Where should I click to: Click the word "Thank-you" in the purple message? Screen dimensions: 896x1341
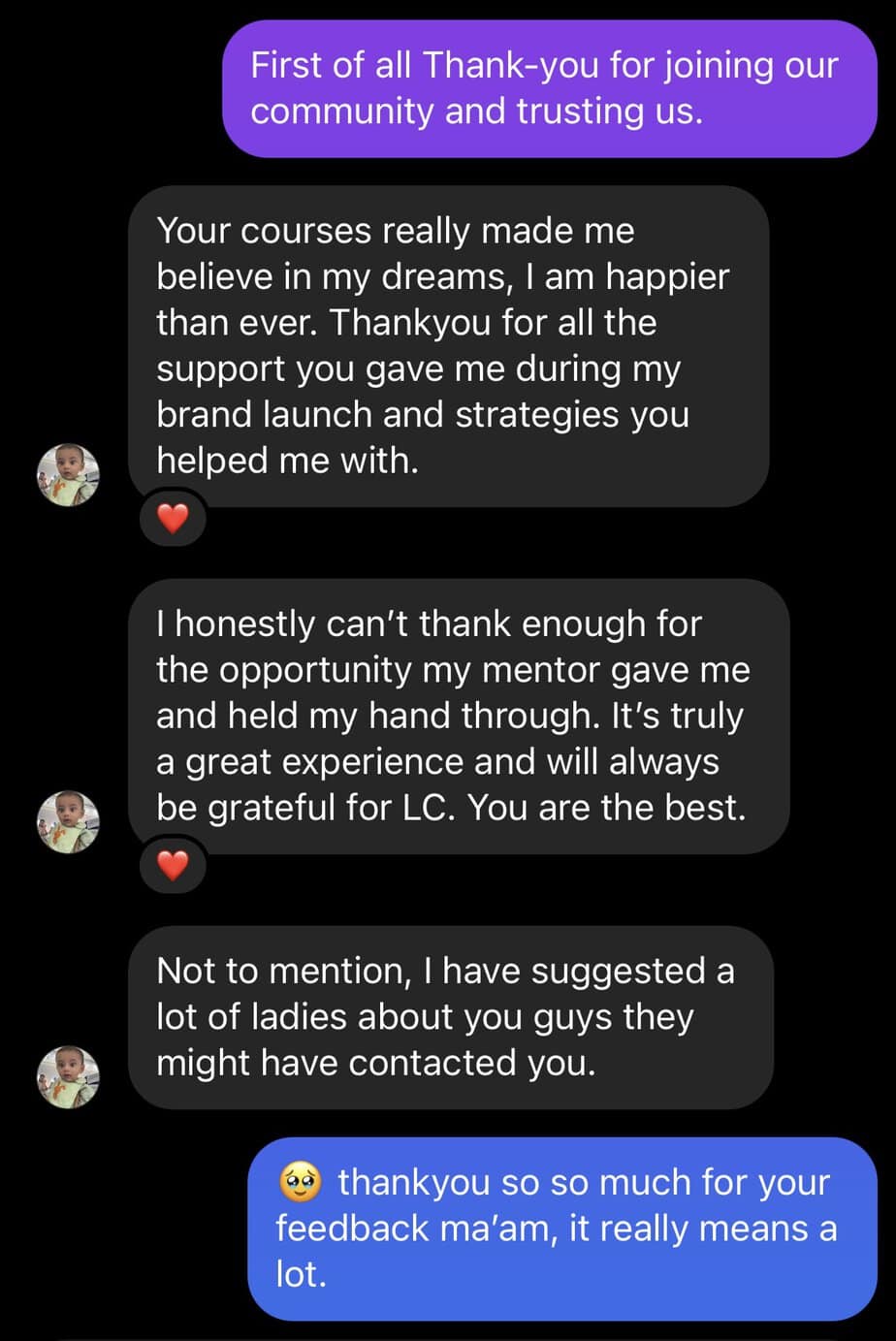(511, 66)
